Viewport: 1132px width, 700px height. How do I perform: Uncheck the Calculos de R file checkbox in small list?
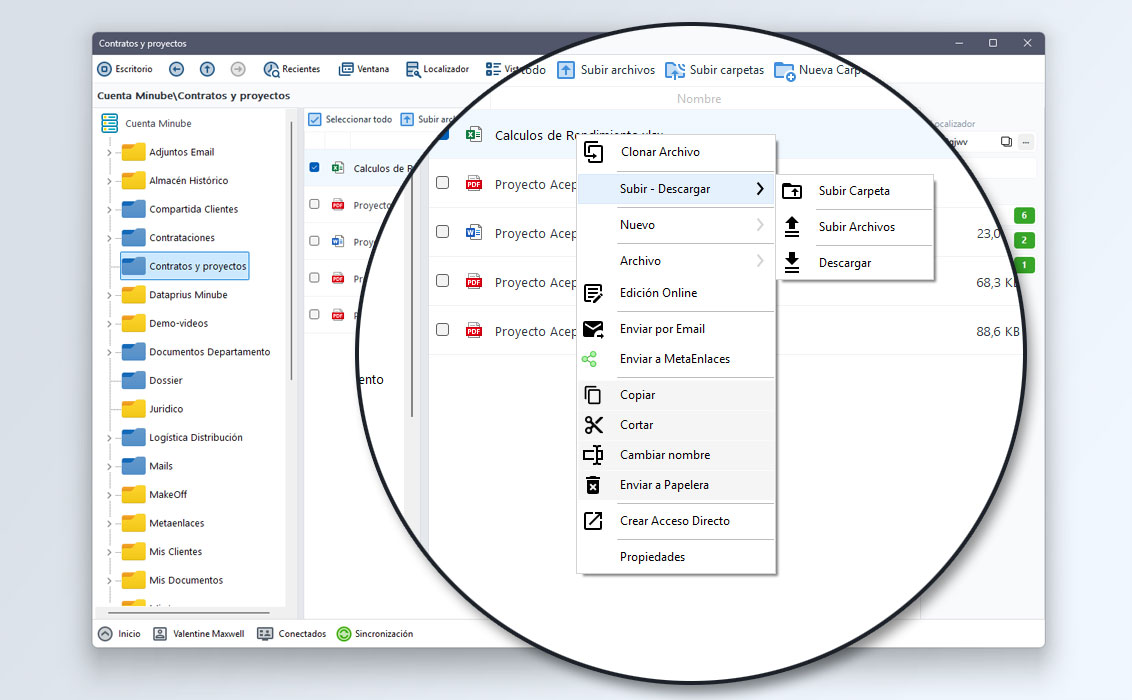pos(314,167)
